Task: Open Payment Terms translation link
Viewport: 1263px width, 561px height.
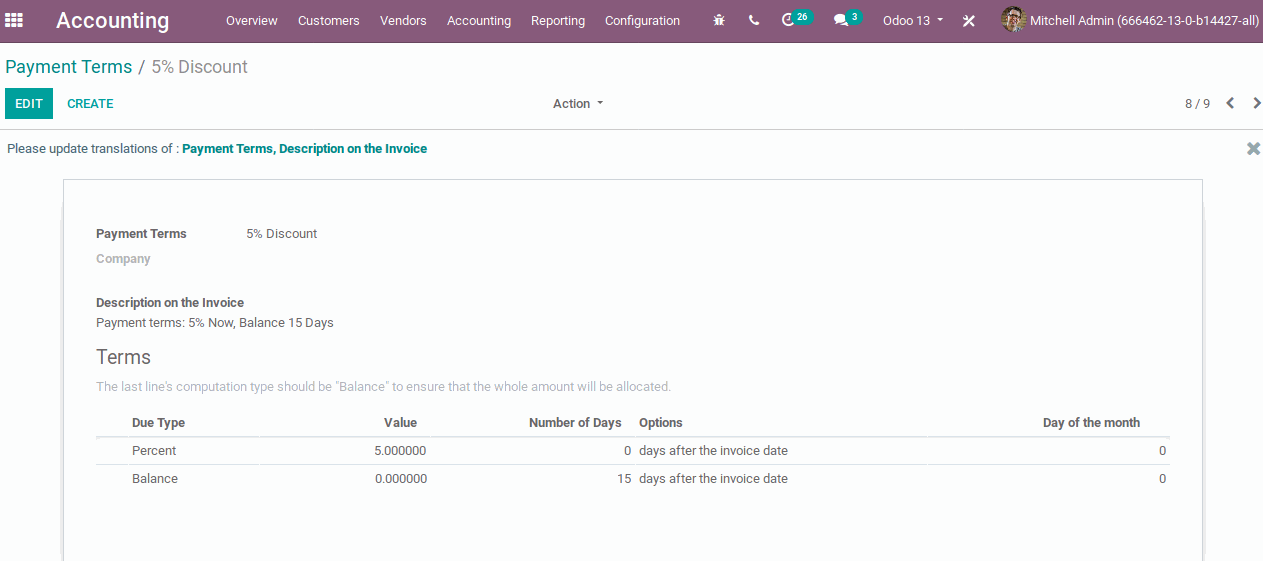Action: [226, 149]
